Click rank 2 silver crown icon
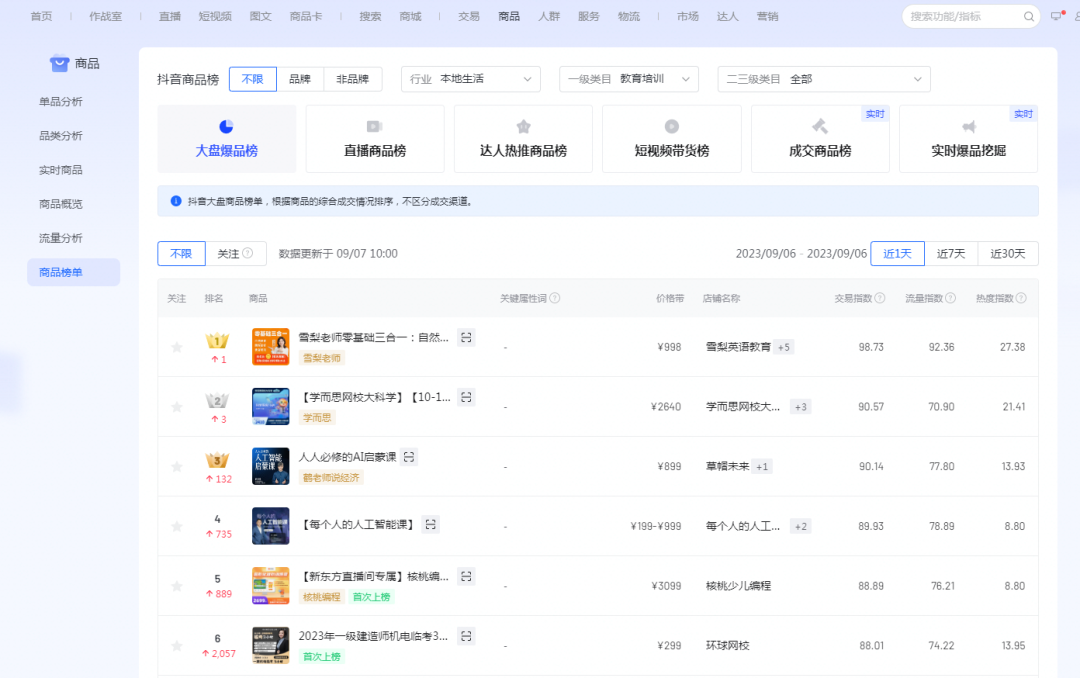Image resolution: width=1080 pixels, height=678 pixels. (x=218, y=400)
